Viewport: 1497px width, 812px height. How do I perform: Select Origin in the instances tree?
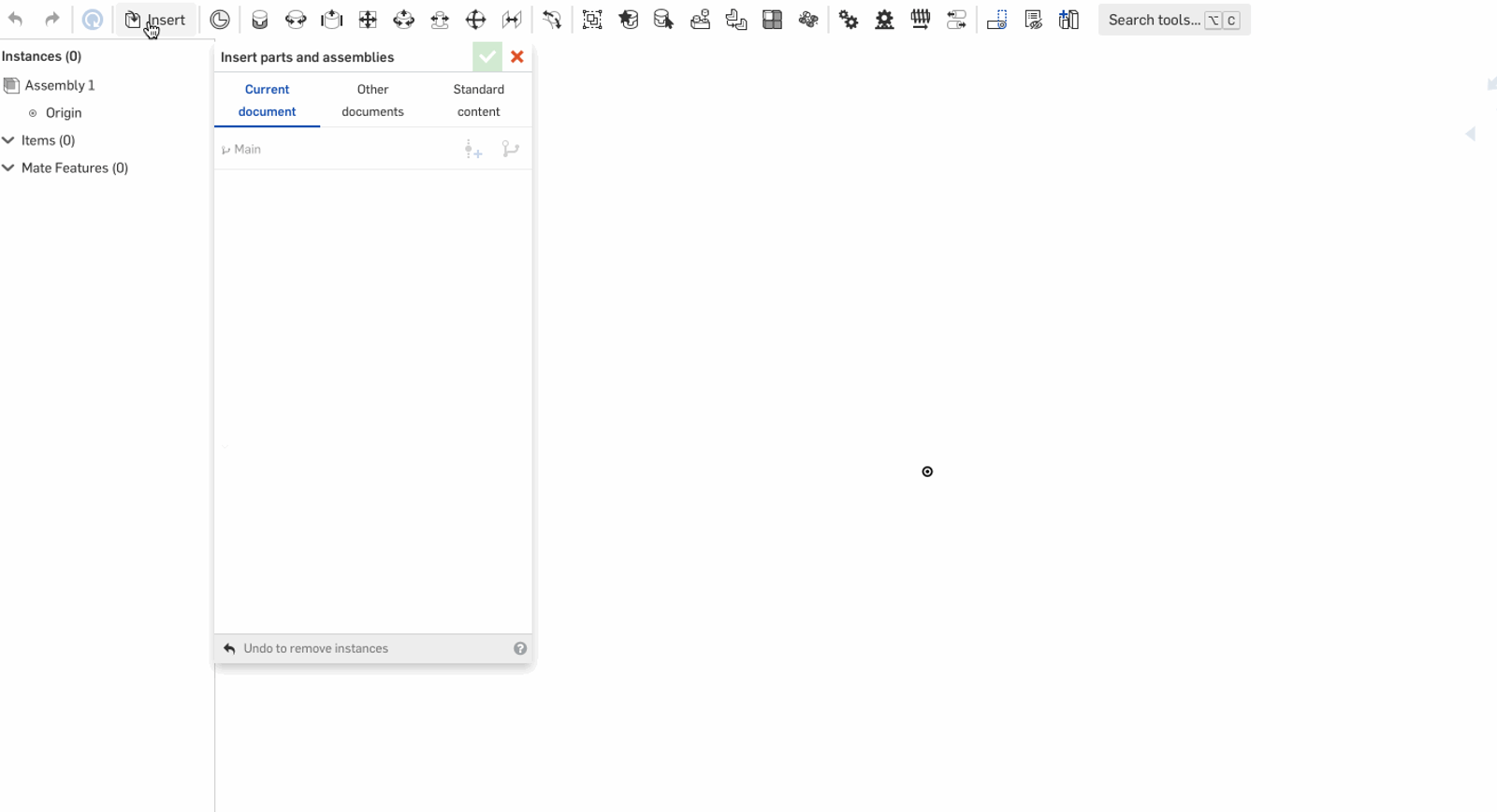coord(64,113)
